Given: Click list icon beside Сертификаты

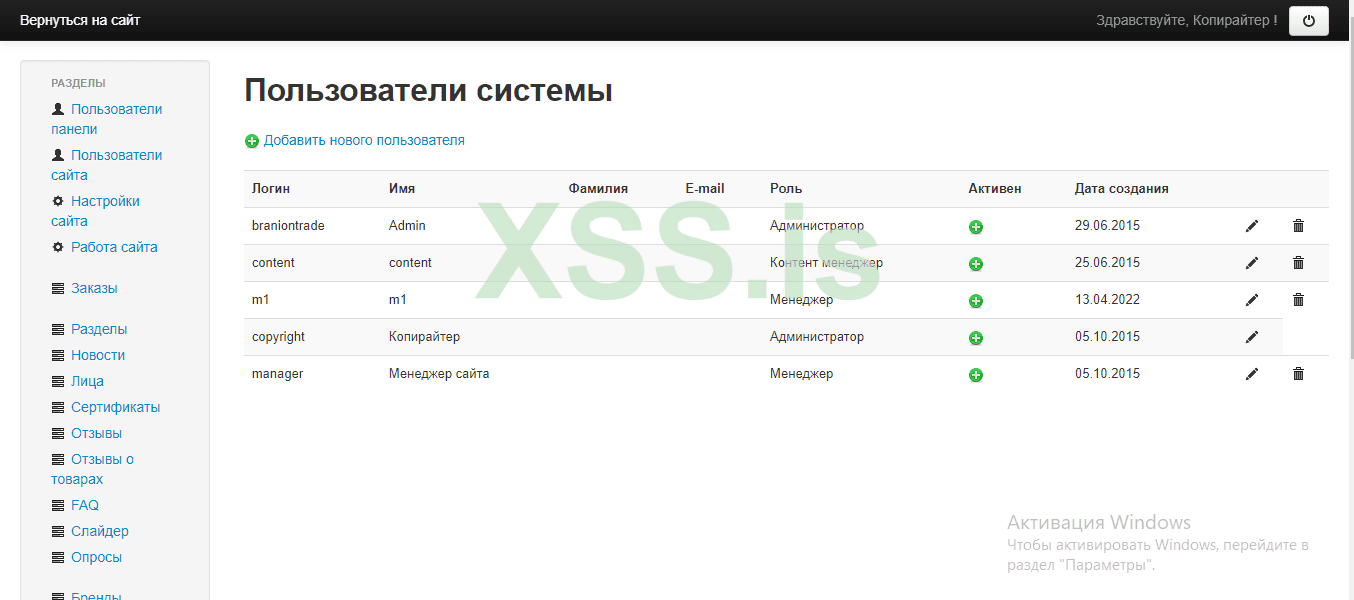Looking at the screenshot, I should pos(58,407).
